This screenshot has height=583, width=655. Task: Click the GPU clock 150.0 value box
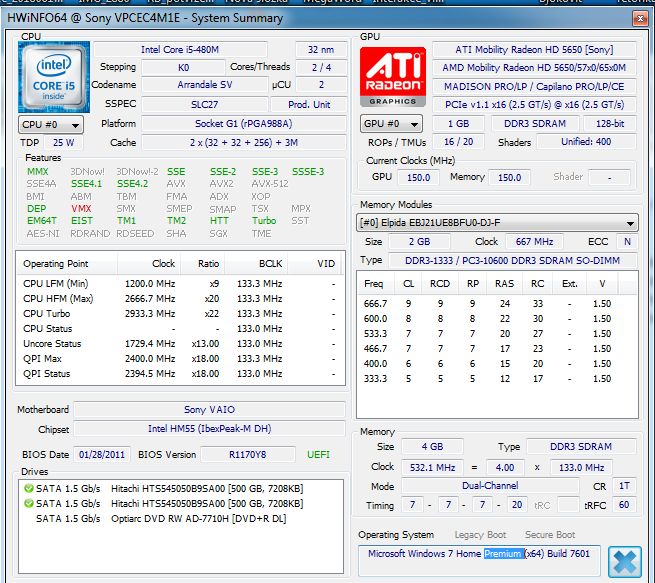(417, 177)
